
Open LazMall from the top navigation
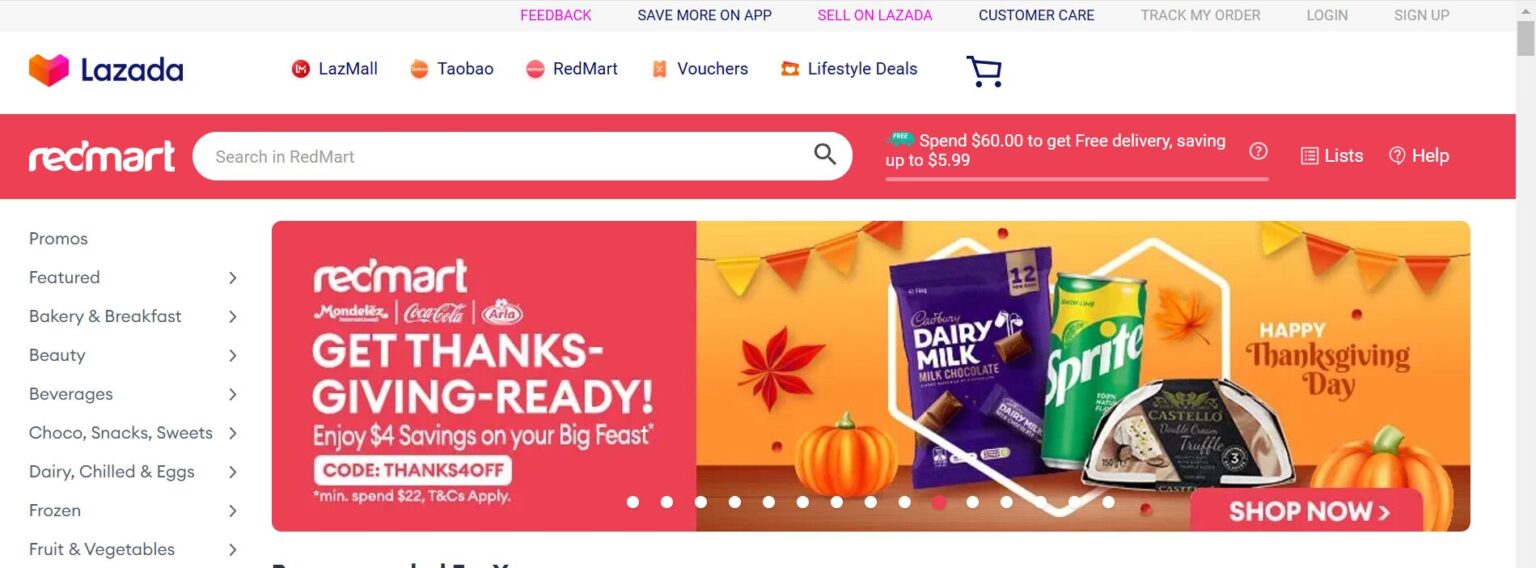tap(334, 69)
